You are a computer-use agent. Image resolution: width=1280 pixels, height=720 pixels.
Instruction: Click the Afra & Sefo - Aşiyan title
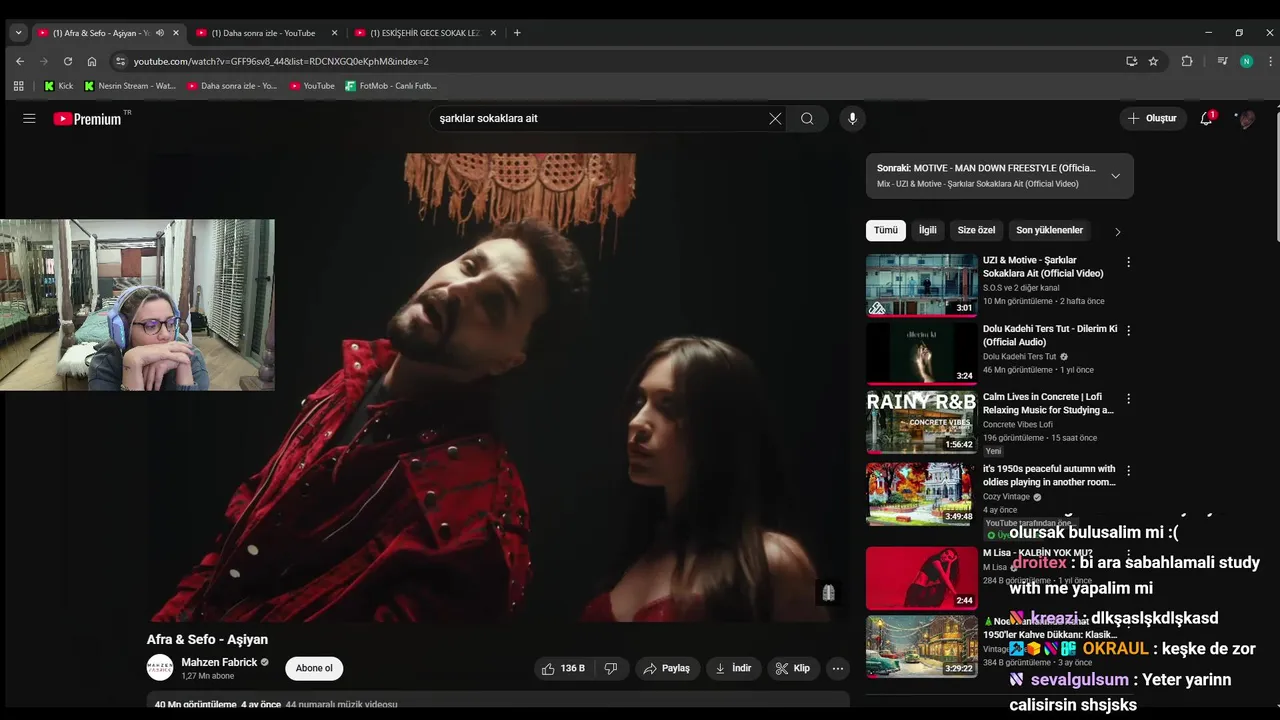(207, 640)
